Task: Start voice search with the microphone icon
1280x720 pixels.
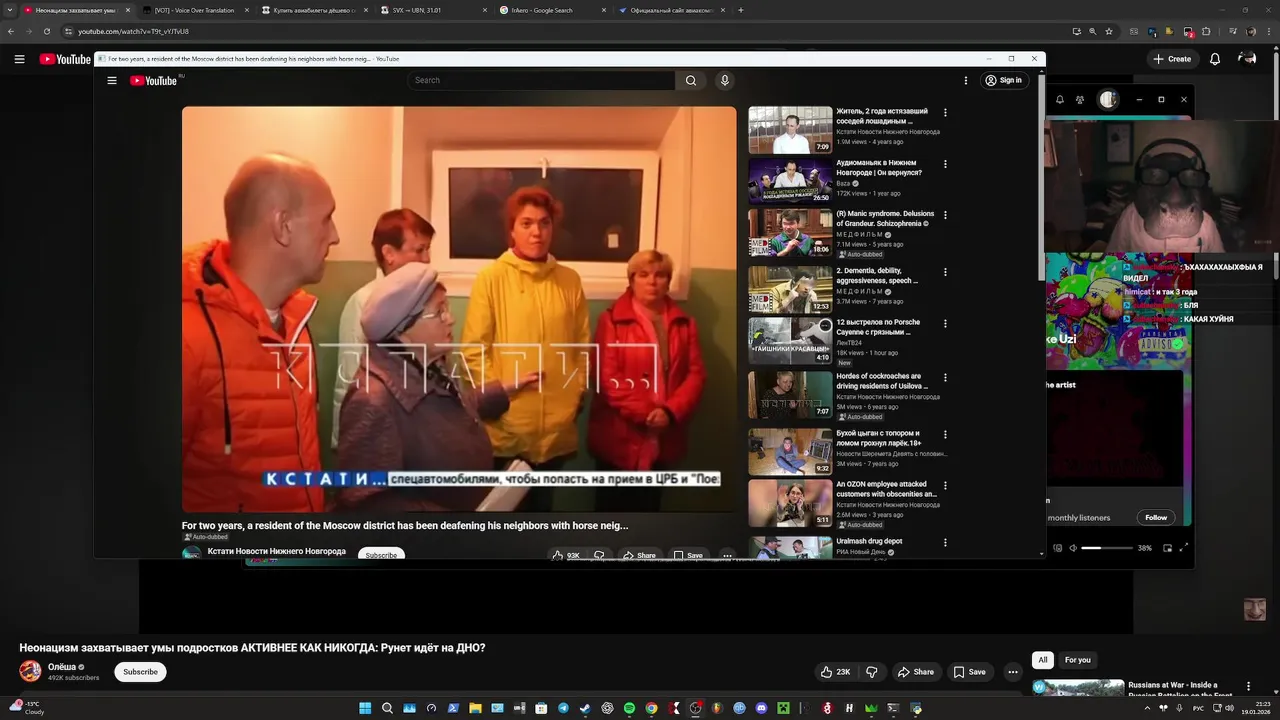Action: [x=725, y=80]
